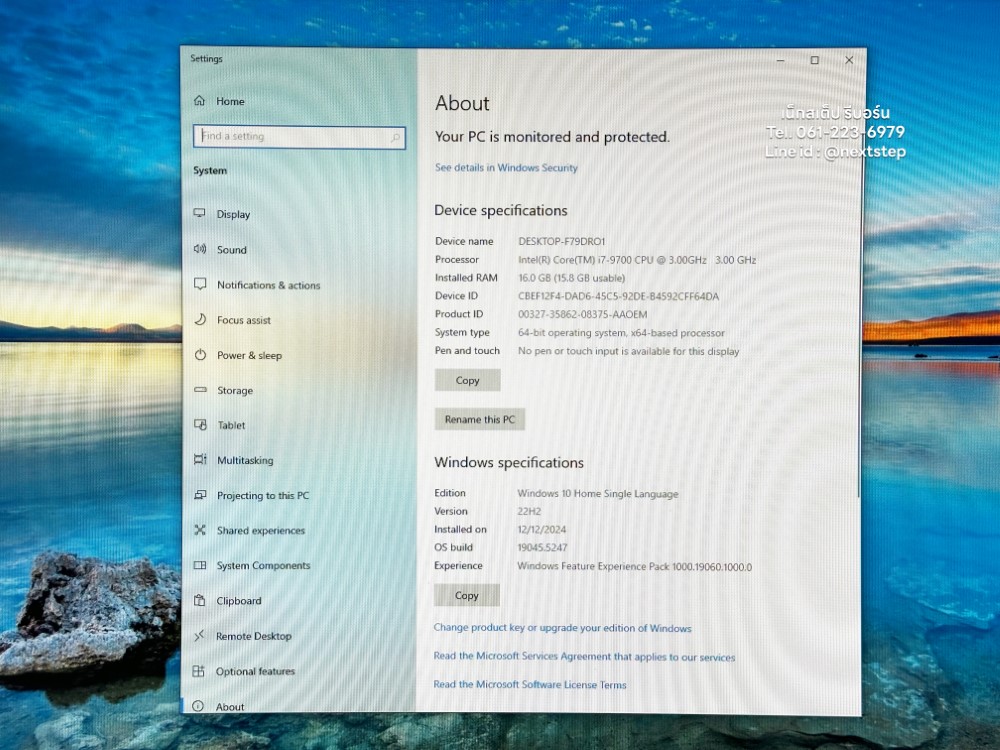Select the Sound speaker icon
The image size is (1000, 750).
(x=200, y=249)
